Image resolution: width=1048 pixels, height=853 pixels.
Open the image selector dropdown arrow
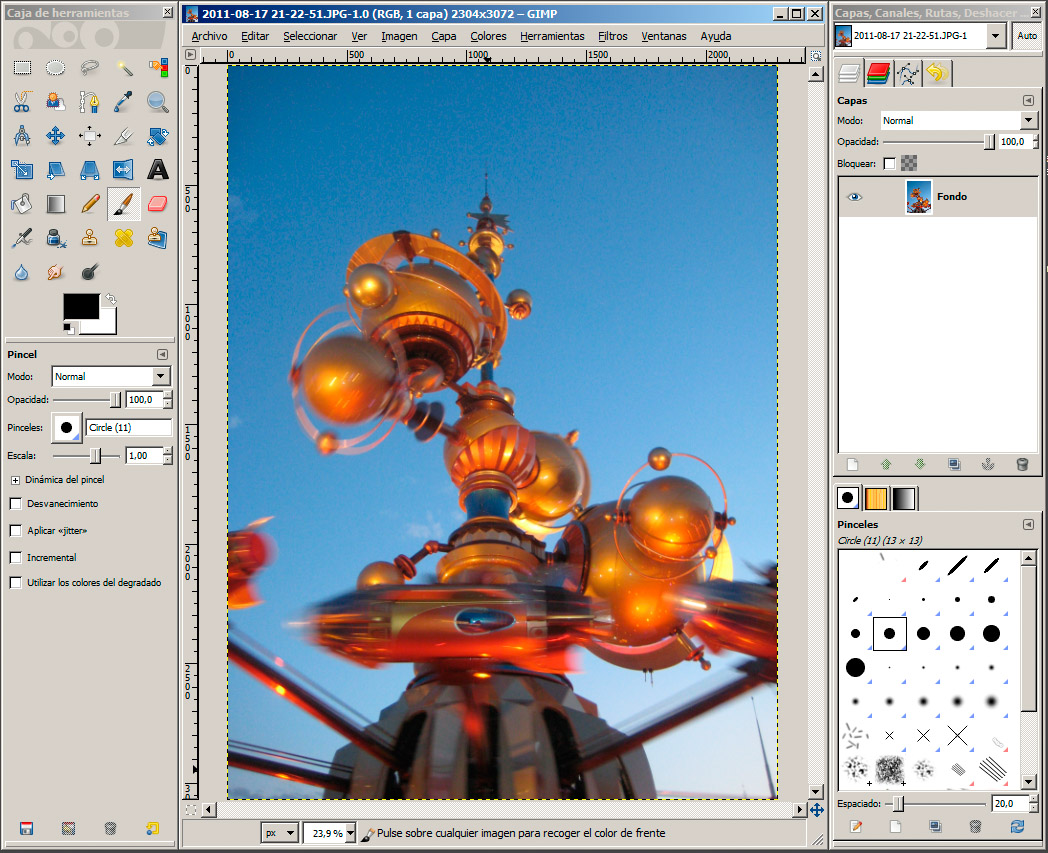996,35
